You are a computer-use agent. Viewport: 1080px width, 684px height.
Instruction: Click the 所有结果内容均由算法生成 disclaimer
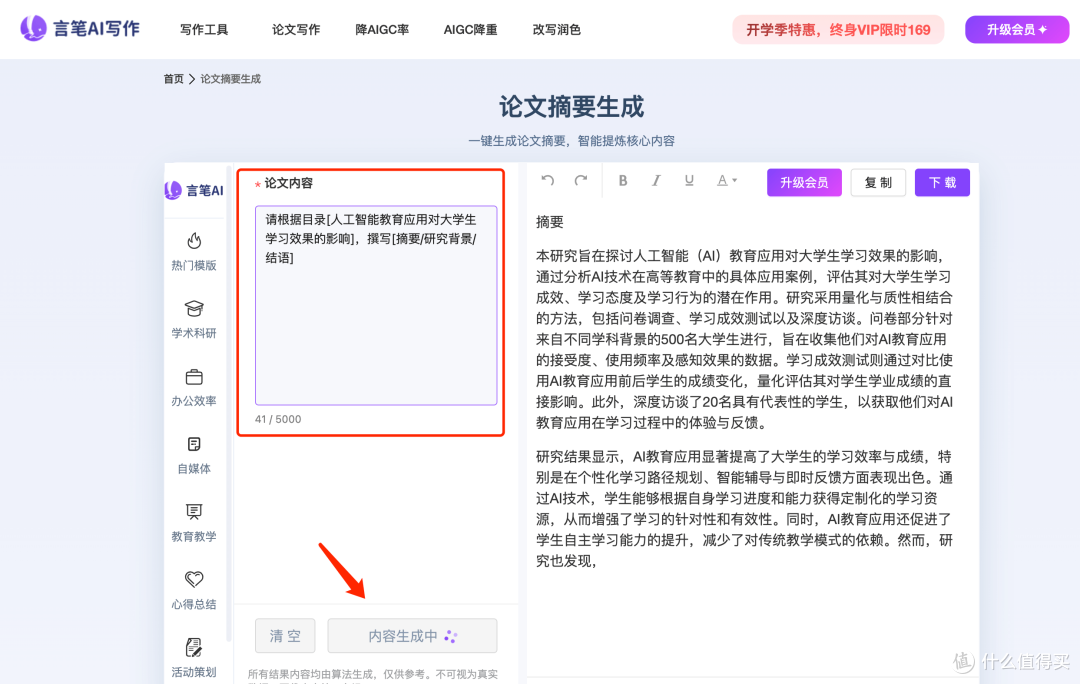tap(373, 676)
